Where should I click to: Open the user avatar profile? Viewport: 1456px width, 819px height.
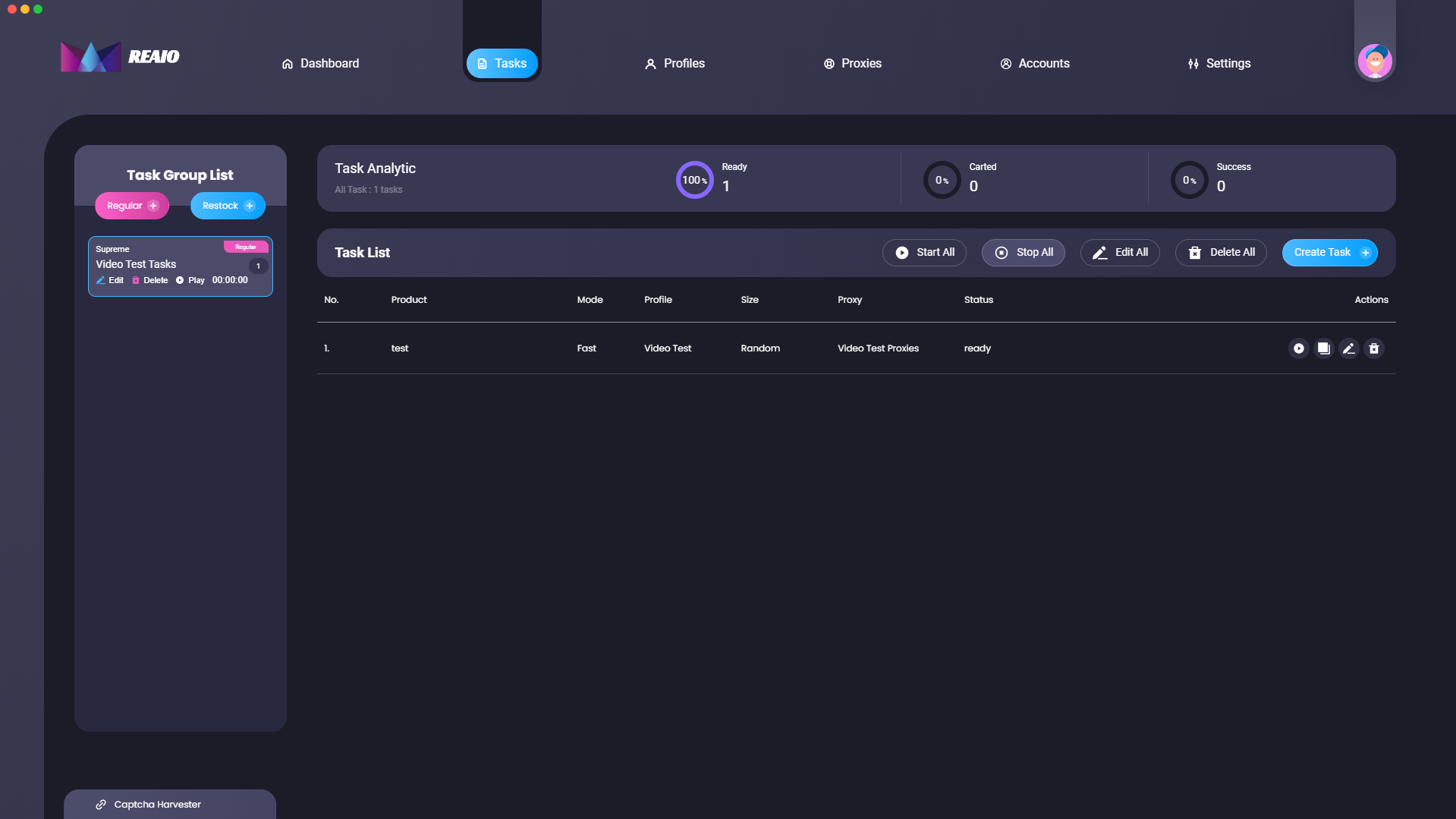[x=1374, y=61]
